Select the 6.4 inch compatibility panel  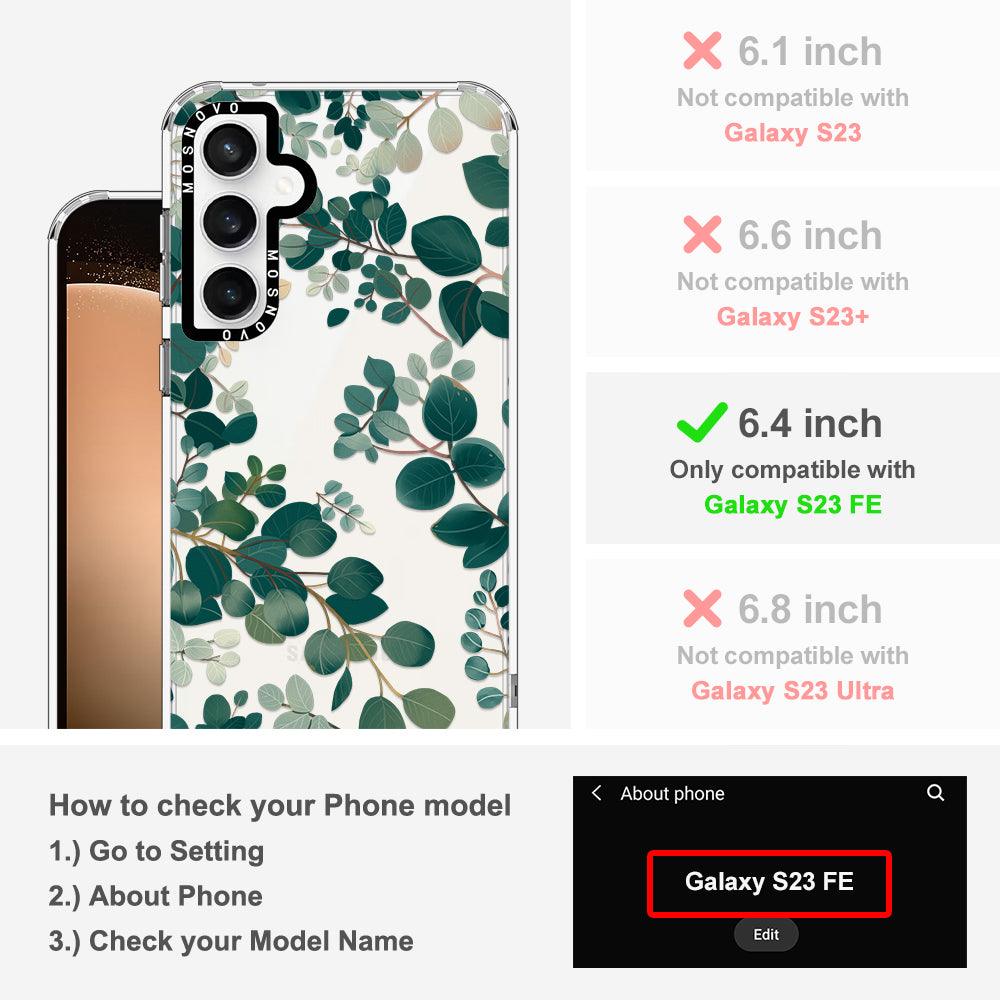pos(793,459)
